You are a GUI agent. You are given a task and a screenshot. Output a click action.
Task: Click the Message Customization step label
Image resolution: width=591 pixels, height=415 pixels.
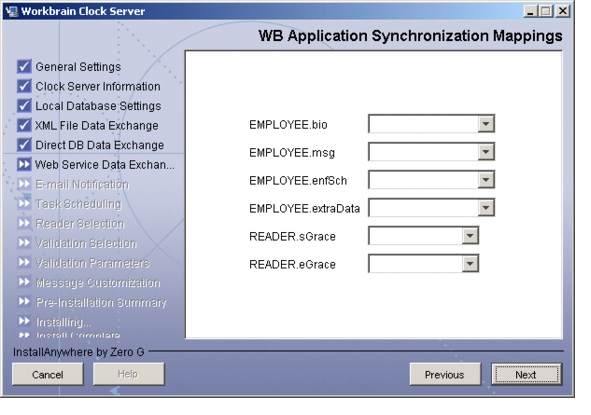(98, 282)
